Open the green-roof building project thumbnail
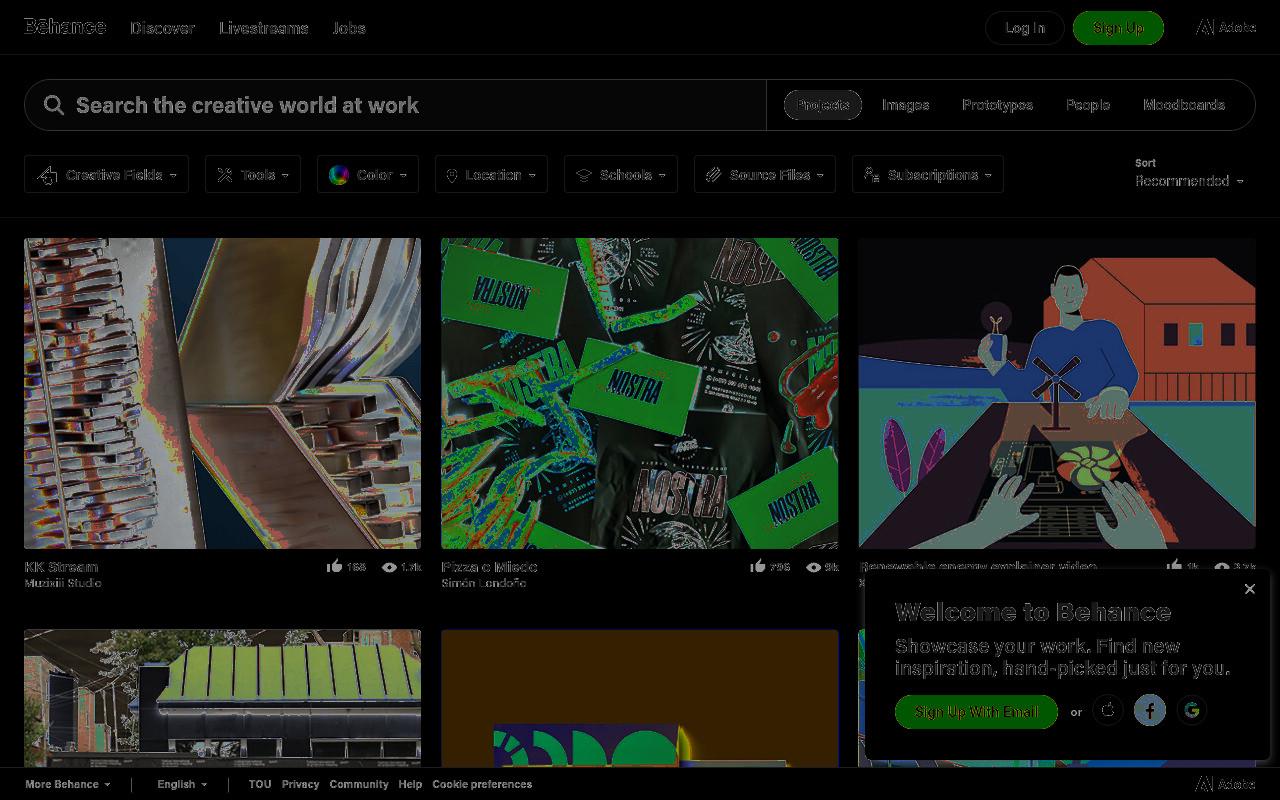Screen dimensions: 1280x800 (222, 698)
